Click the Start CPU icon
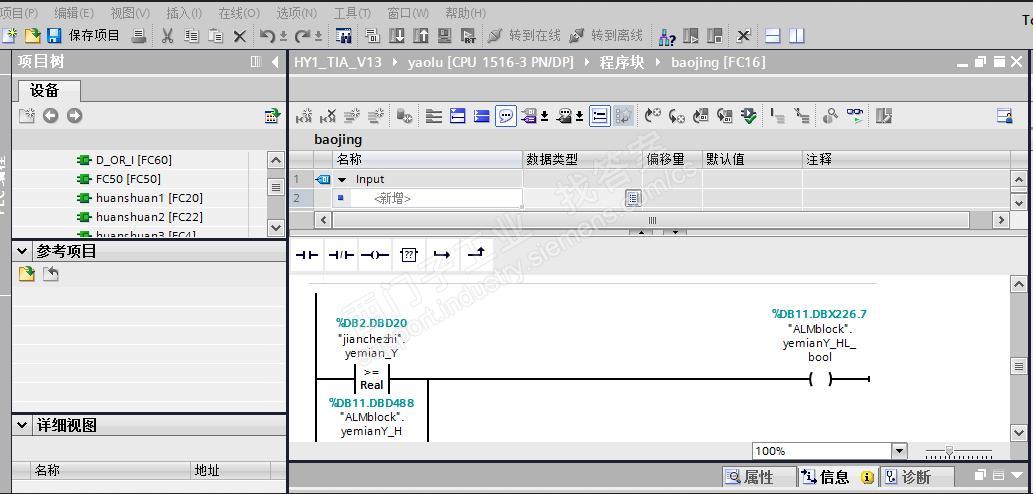 [x=690, y=36]
